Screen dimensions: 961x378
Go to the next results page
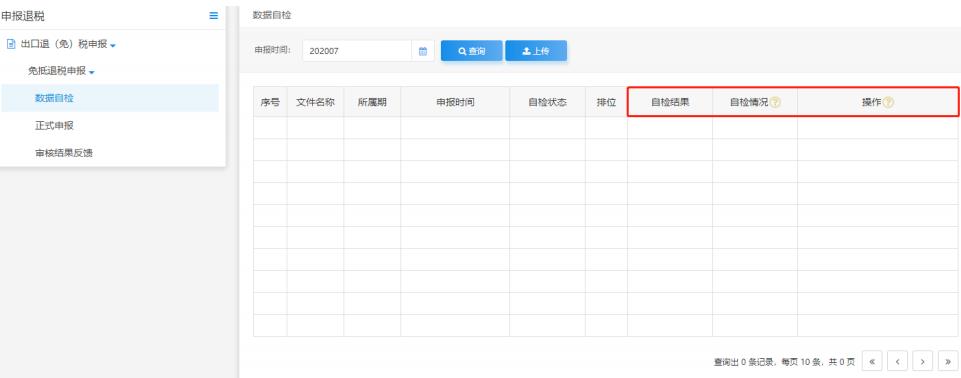coord(922,361)
